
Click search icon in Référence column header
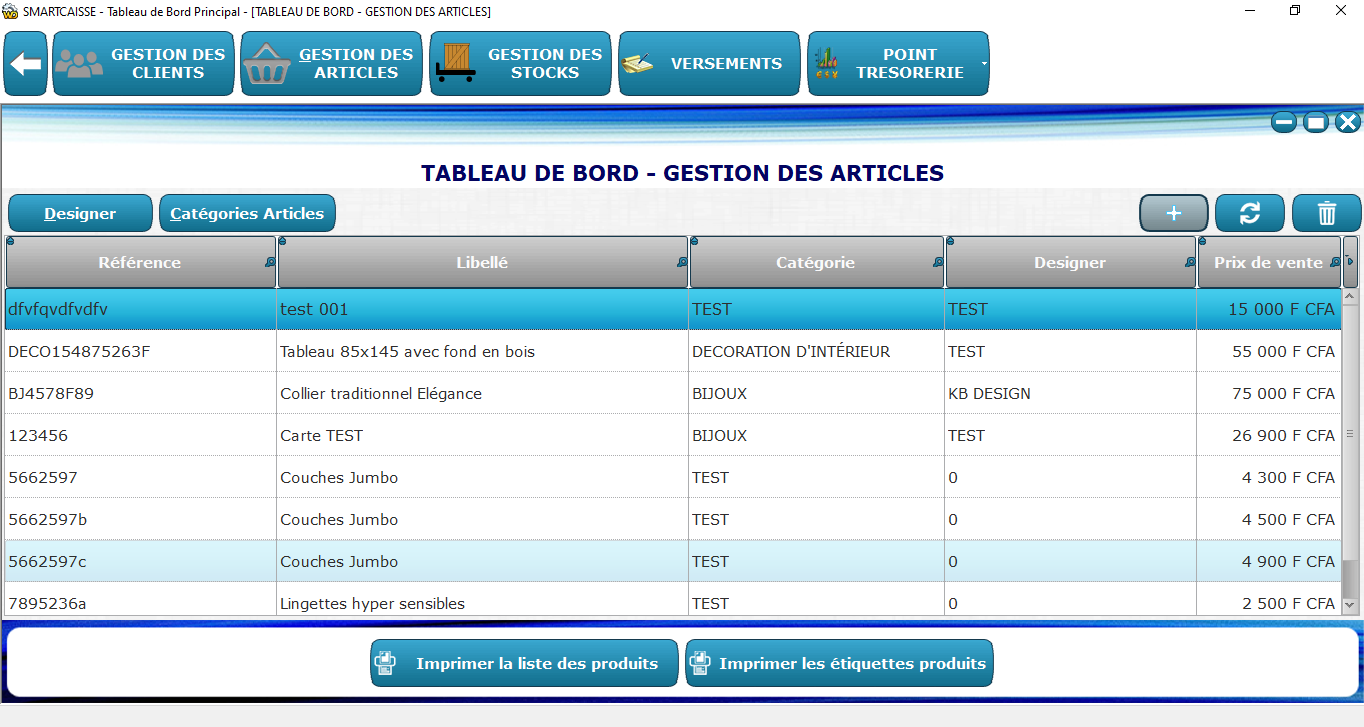click(270, 263)
